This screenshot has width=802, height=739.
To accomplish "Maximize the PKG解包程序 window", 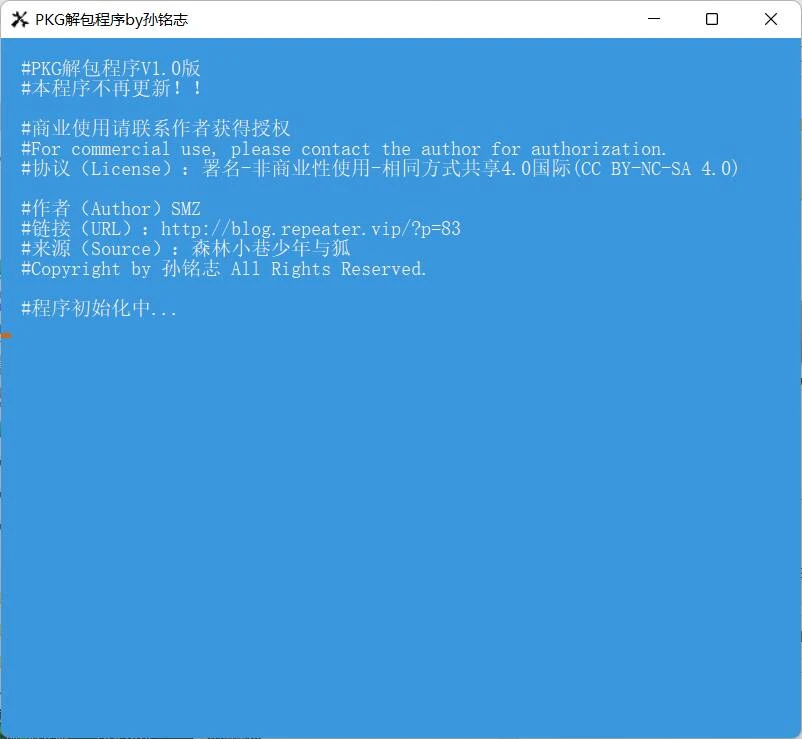I will (x=711, y=19).
